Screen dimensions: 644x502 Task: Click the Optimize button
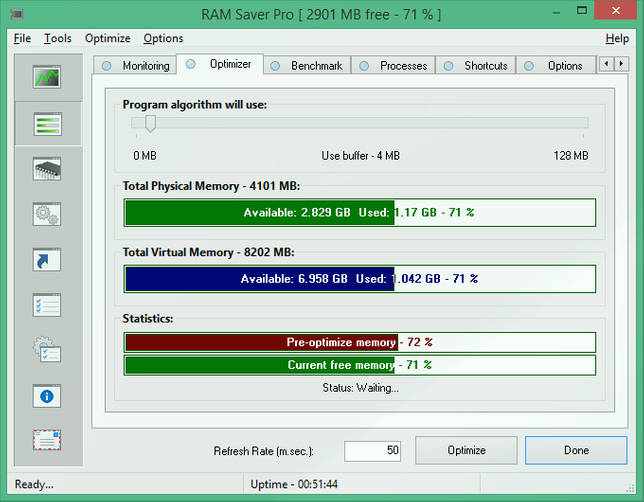coord(466,450)
